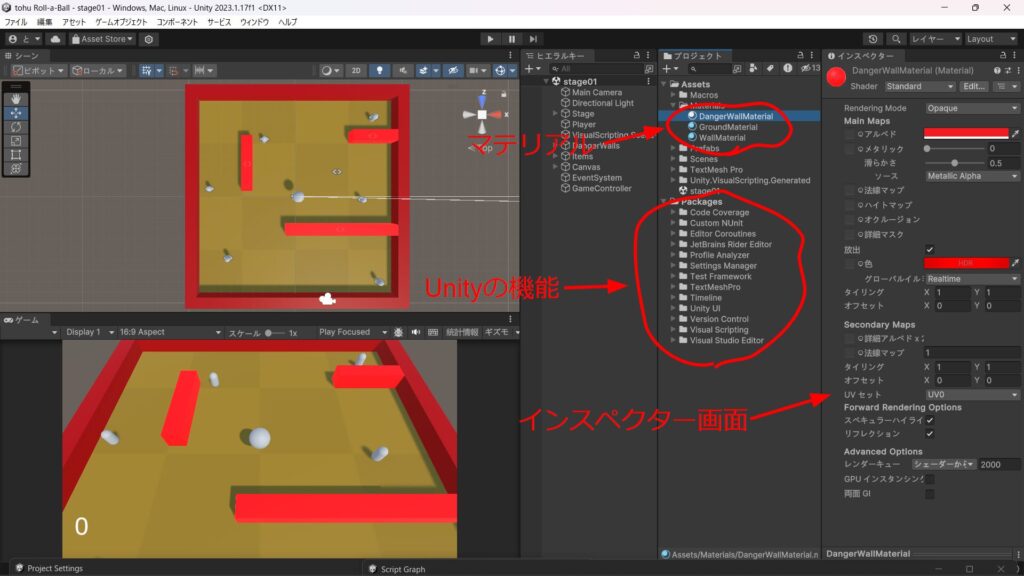1024x576 pixels.
Task: Select the Rect tool
Action: pos(16,155)
